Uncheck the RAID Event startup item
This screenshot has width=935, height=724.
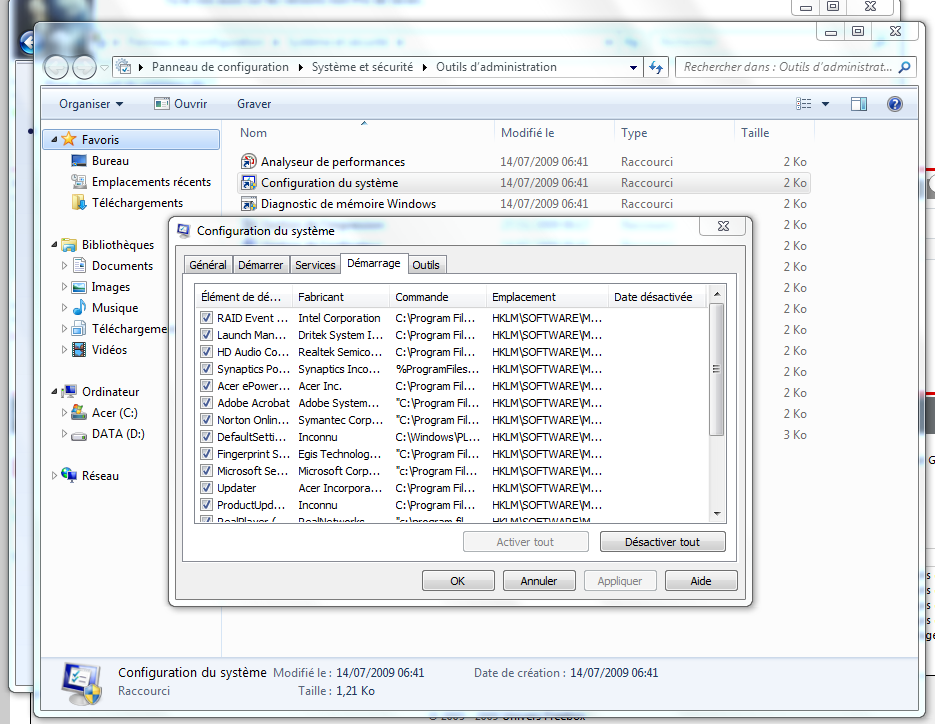point(206,318)
